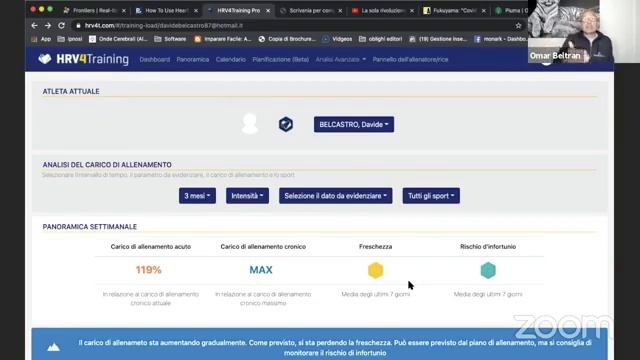Open Pannello dell'allenatore/rice nav item

coord(410,60)
